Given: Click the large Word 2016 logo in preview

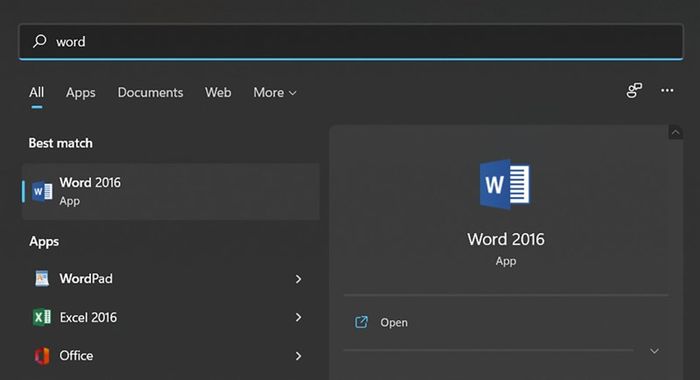Looking at the screenshot, I should click(x=505, y=184).
